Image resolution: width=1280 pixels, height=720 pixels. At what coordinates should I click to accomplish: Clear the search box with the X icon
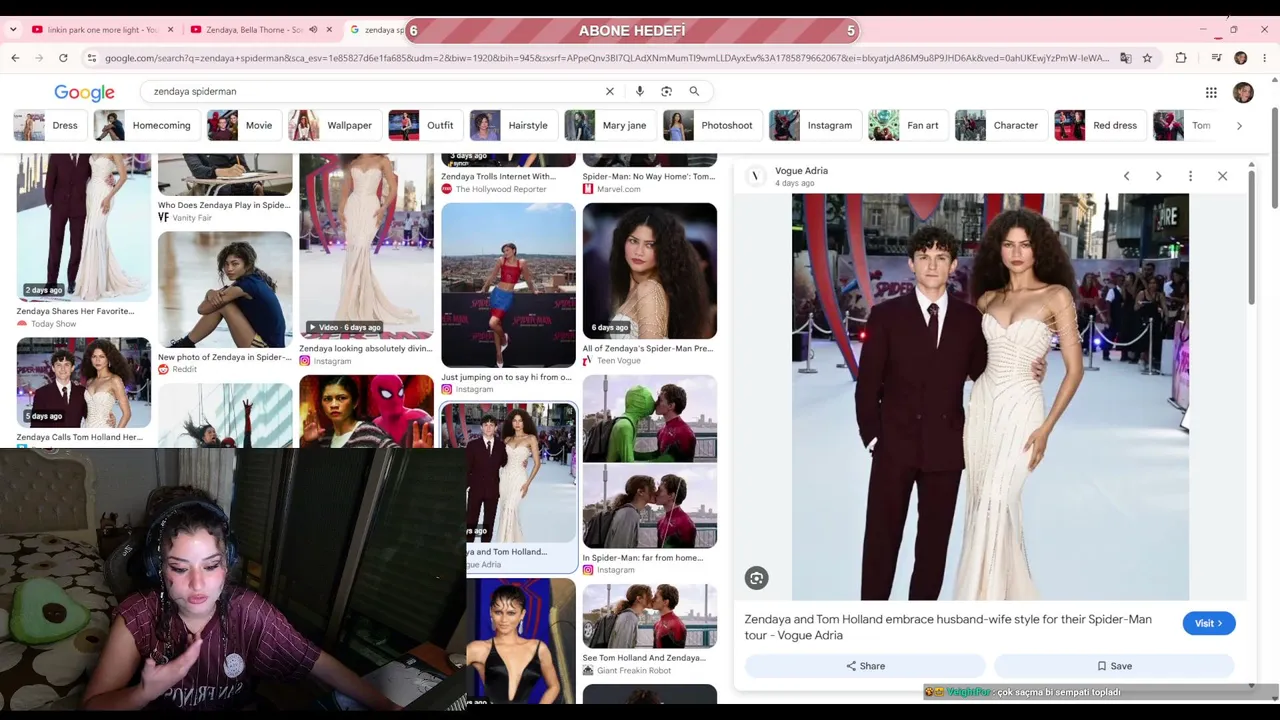(x=610, y=91)
